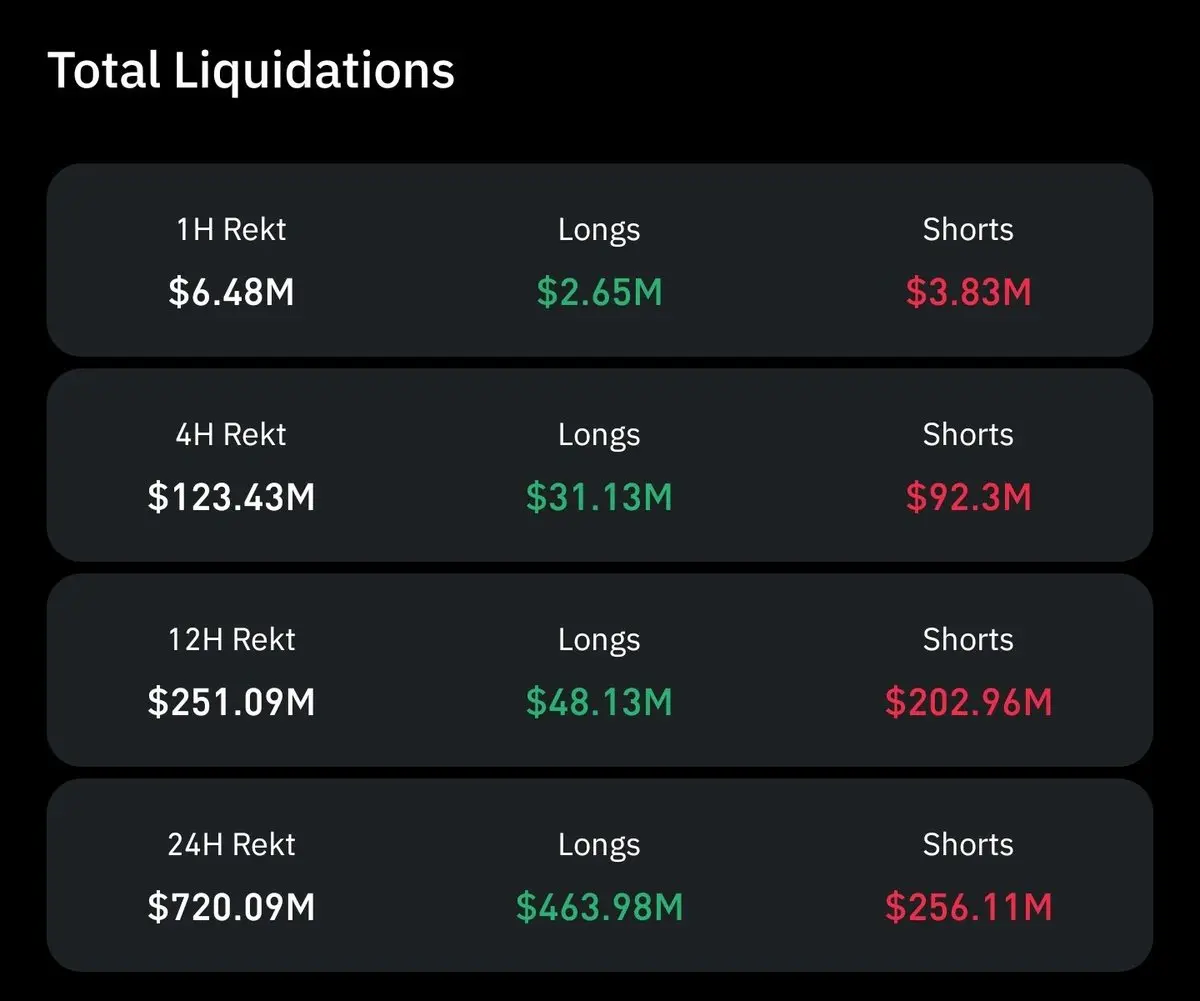Tap the $2.65M longs value
This screenshot has width=1200, height=1001.
599,292
